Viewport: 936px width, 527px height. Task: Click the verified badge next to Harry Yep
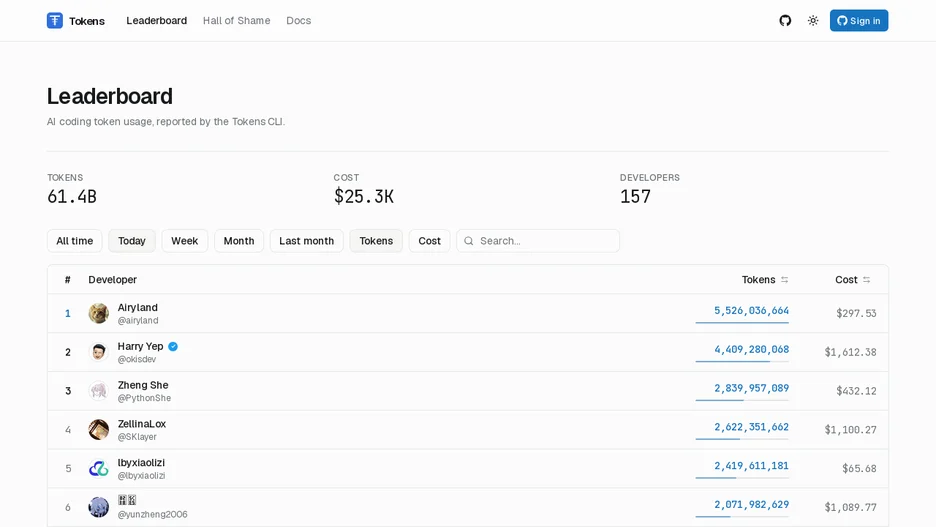coord(173,346)
